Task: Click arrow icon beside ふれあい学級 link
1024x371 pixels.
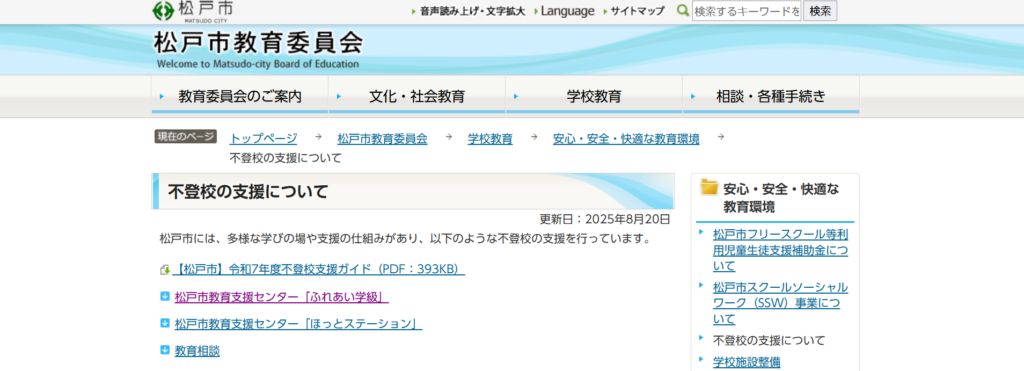Action: 165,297
